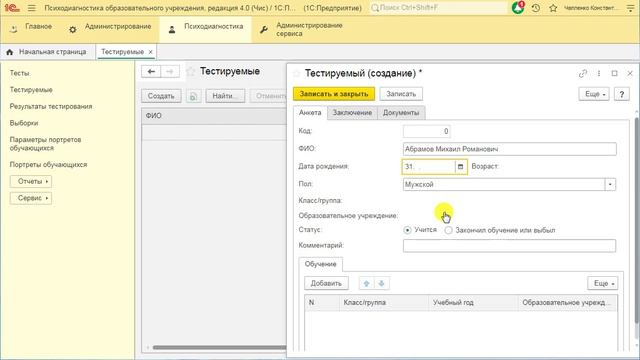Open Еще dropdown in Обучение table
The height and width of the screenshot is (360, 640).
pyautogui.click(x=602, y=283)
